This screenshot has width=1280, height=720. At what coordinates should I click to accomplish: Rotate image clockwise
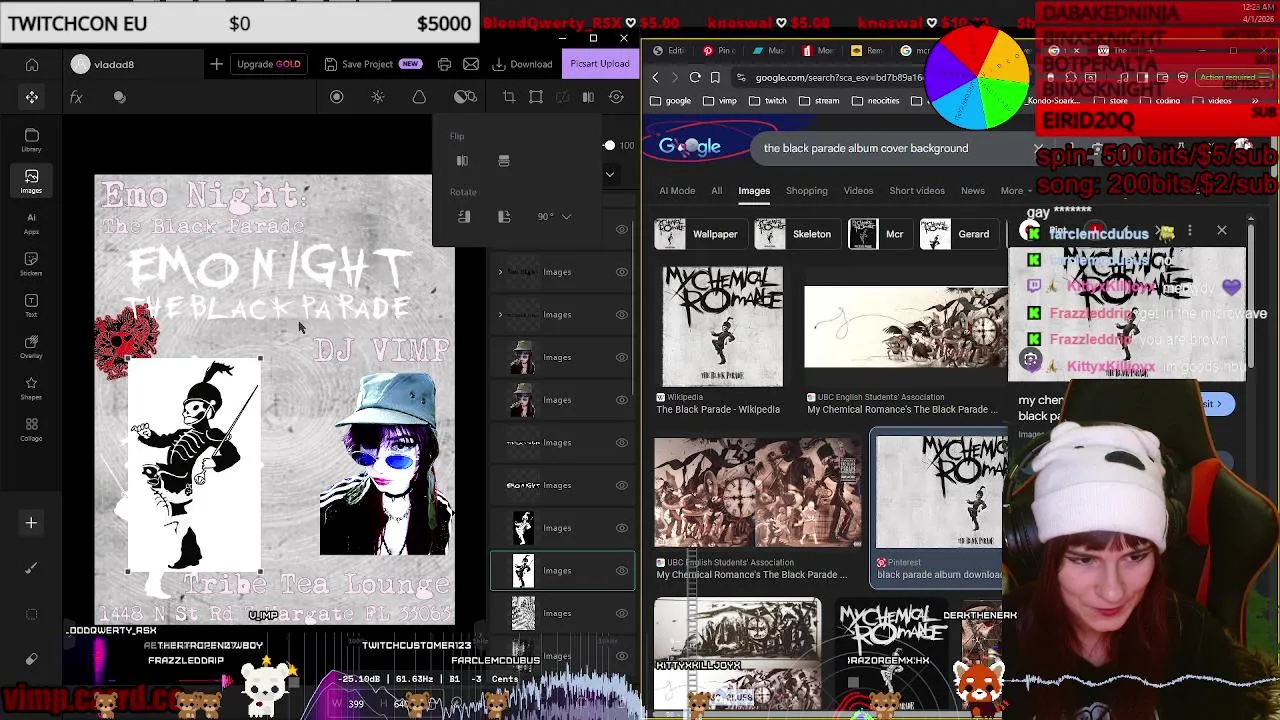504,216
